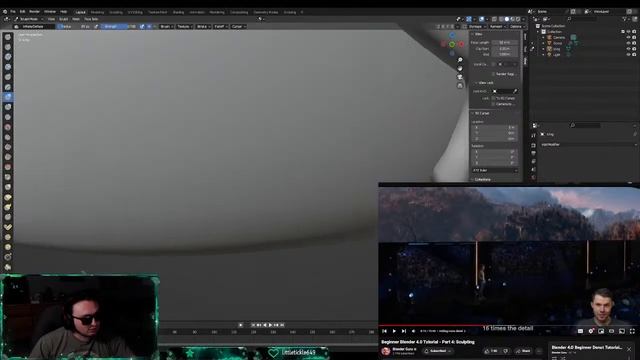
Task: Enter YouTube fullscreen mode
Action: pos(632,331)
